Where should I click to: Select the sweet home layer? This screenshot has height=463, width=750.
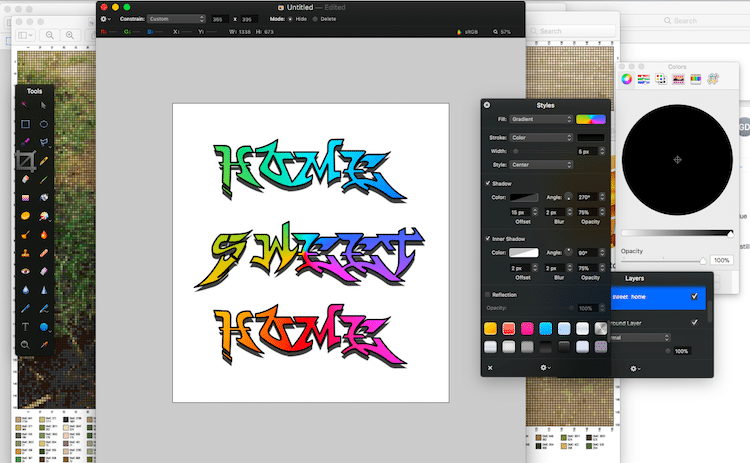[650, 297]
